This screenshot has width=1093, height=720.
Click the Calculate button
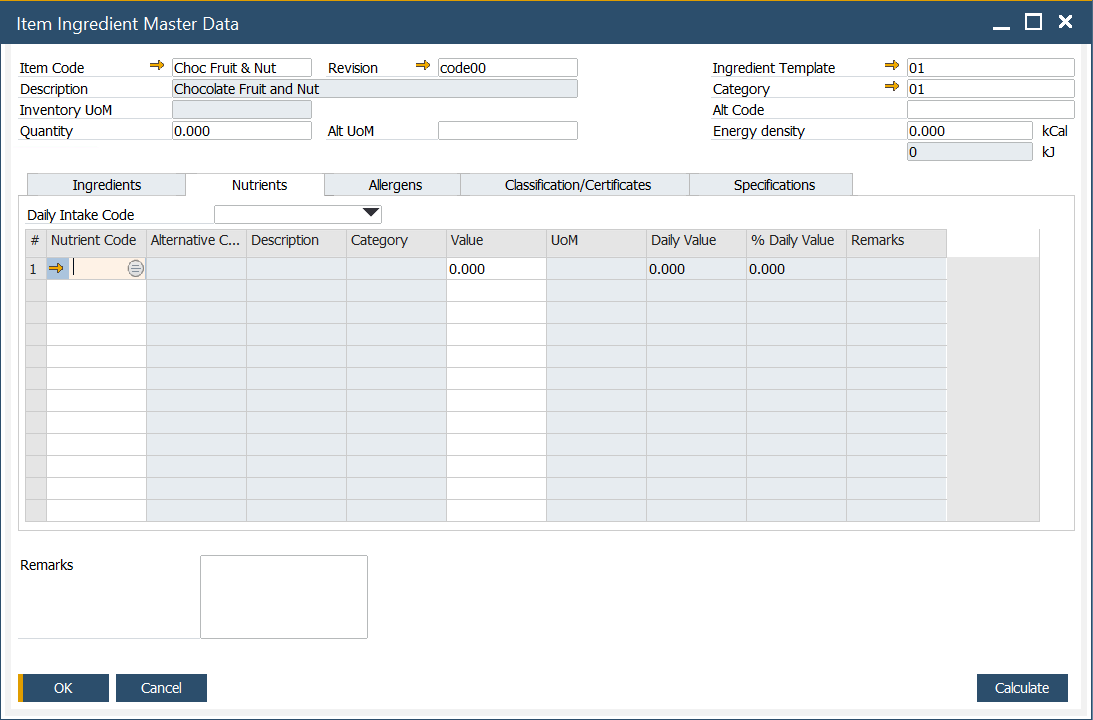(1021, 688)
